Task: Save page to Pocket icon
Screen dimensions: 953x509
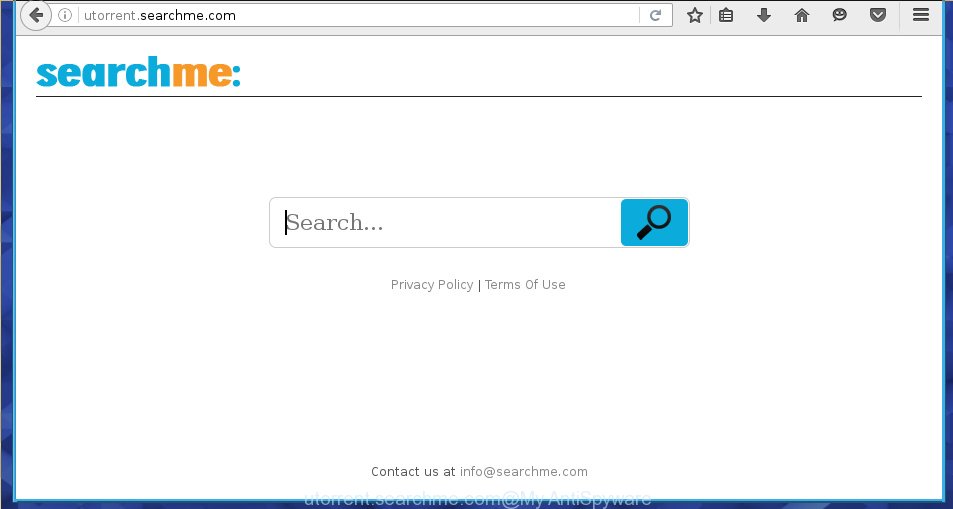Action: 878,15
